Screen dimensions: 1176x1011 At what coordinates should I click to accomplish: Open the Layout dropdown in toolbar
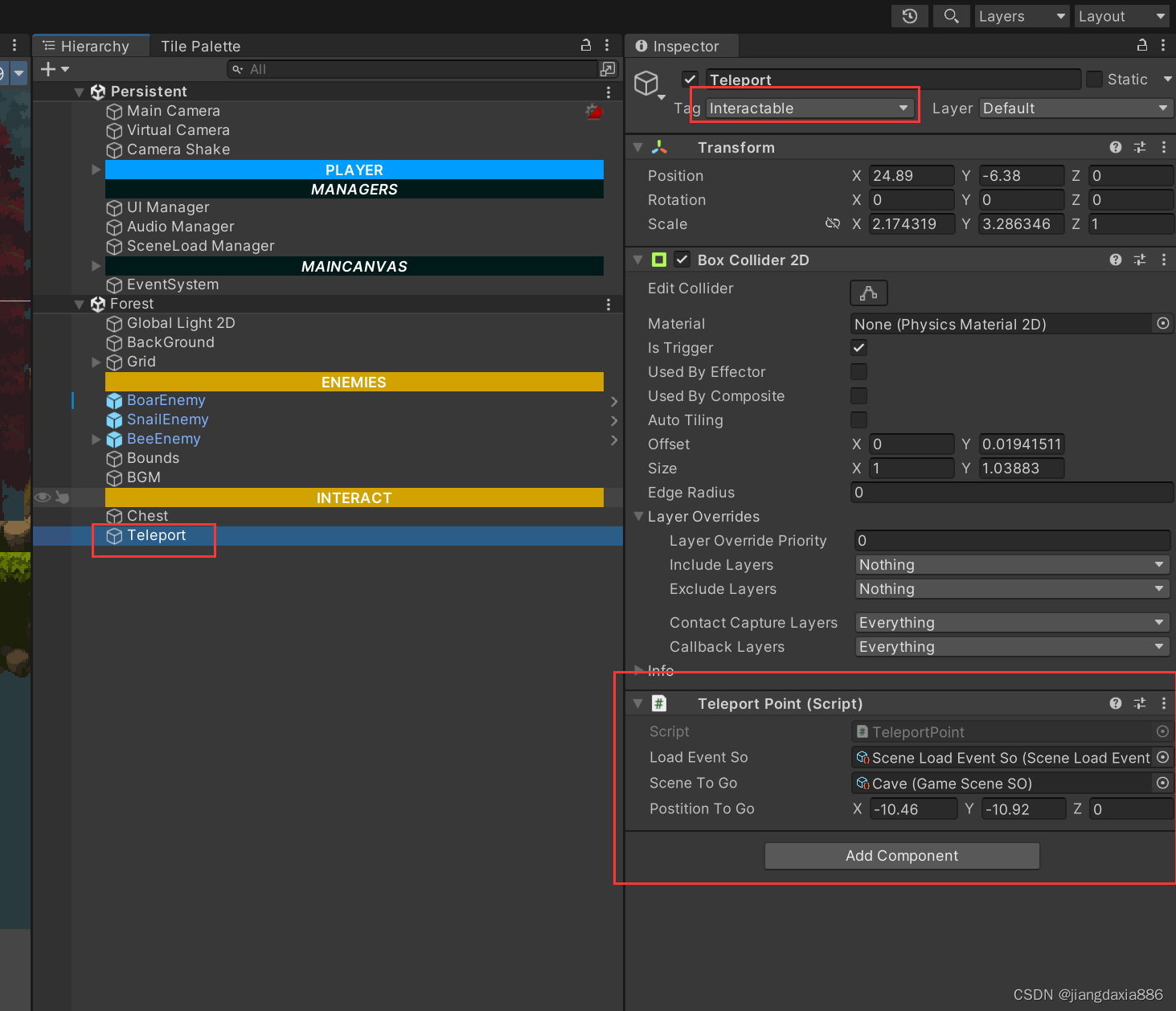(1121, 16)
